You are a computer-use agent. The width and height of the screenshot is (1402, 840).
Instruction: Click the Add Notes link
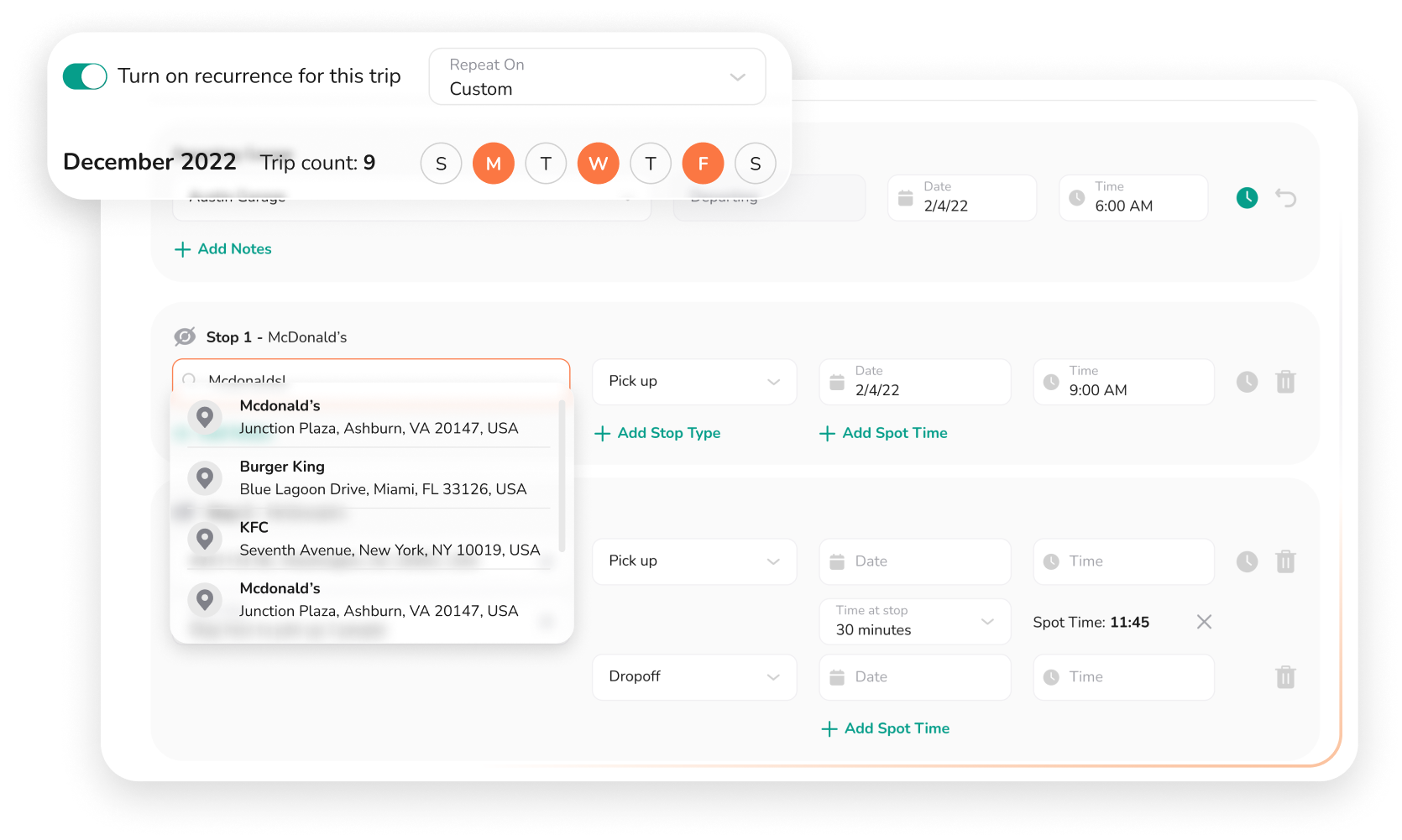pos(222,249)
